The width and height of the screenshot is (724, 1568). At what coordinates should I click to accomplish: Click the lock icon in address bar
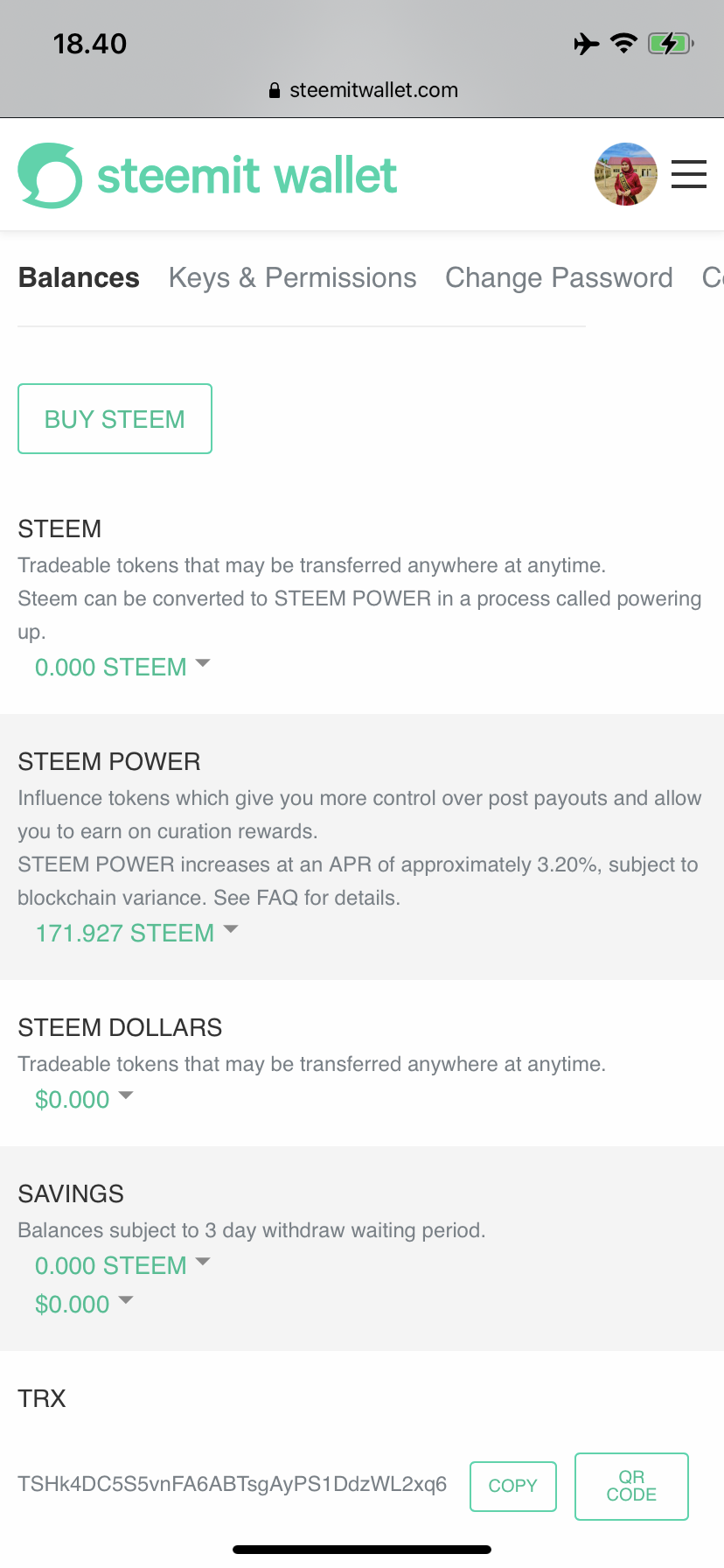coord(275,90)
